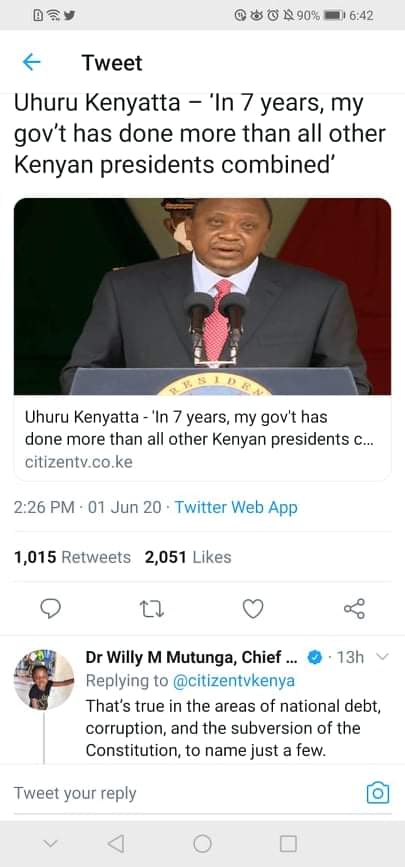
Task: View the 1,015 Retweets list
Action: click(72, 557)
